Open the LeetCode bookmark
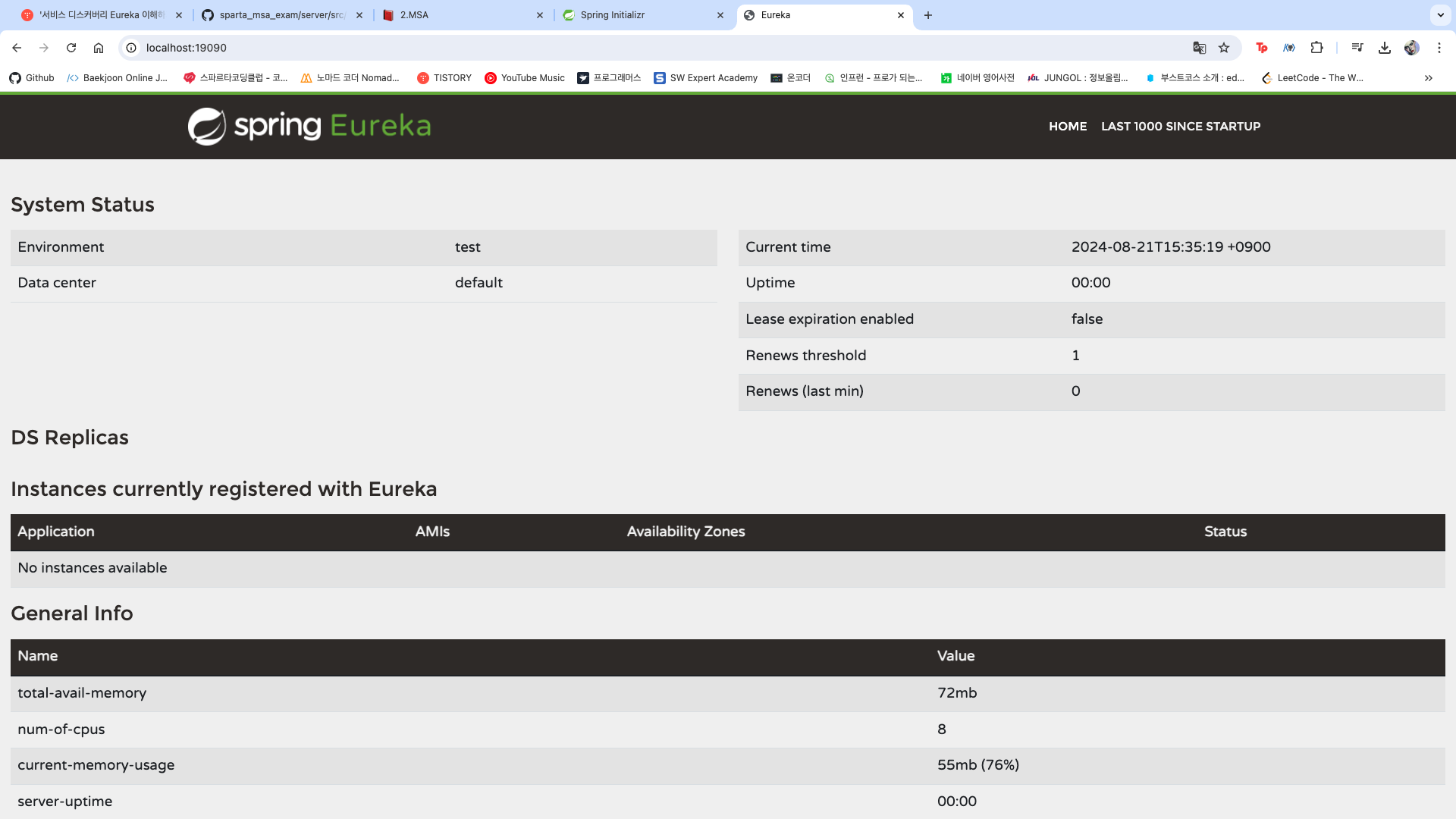The height and width of the screenshot is (819, 1456). pyautogui.click(x=1313, y=78)
